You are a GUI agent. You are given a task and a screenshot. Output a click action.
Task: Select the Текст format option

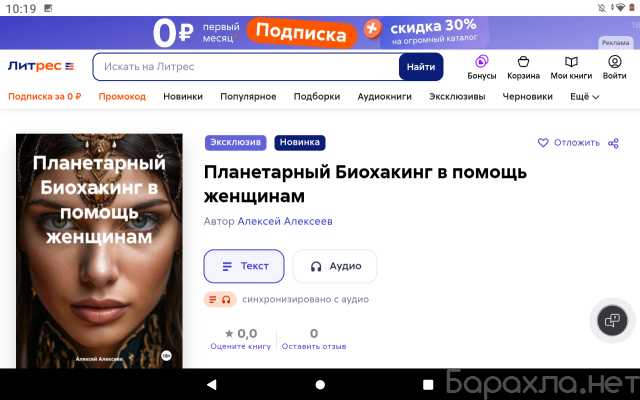(x=244, y=266)
